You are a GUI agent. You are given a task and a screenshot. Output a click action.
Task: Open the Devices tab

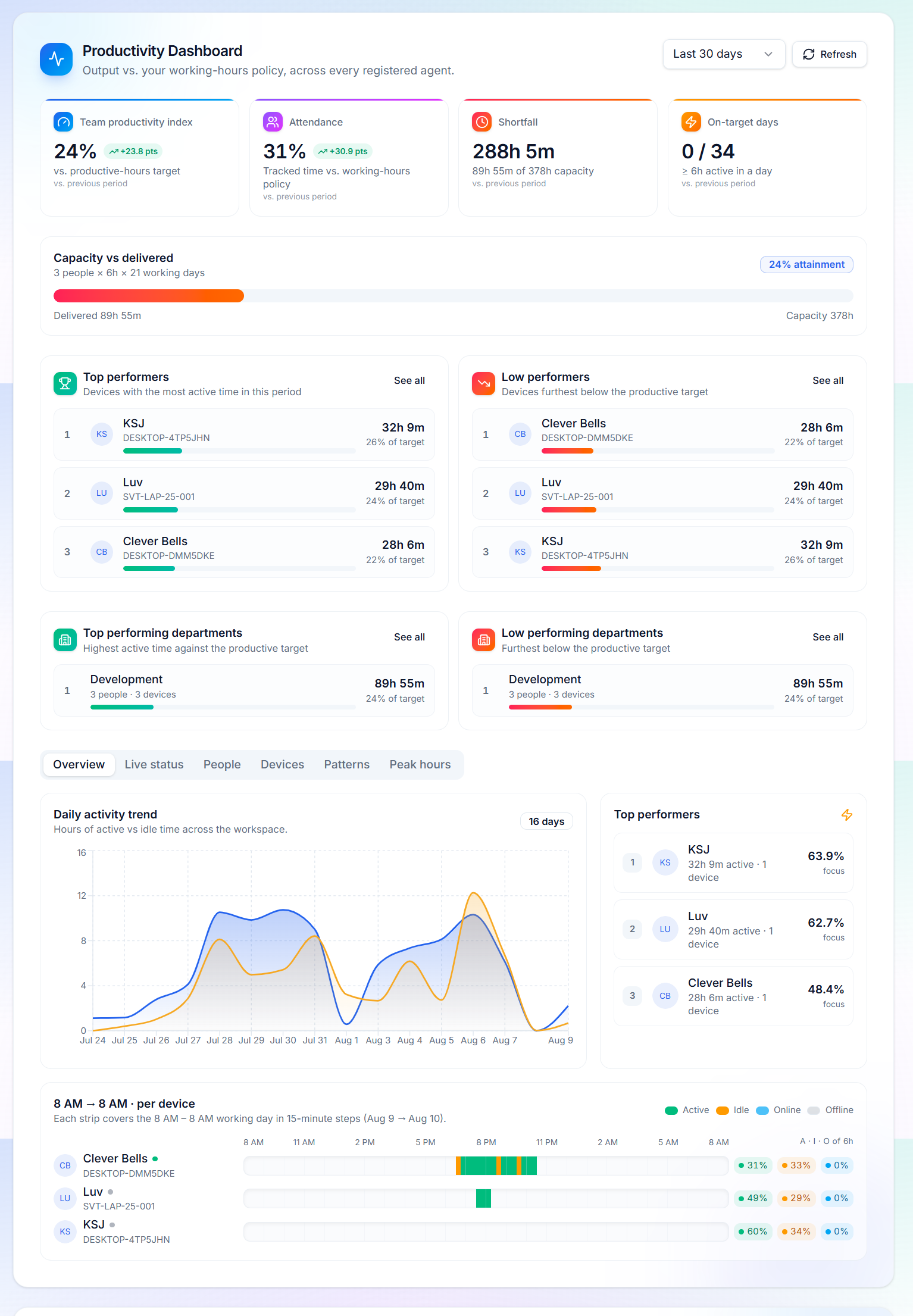(282, 764)
